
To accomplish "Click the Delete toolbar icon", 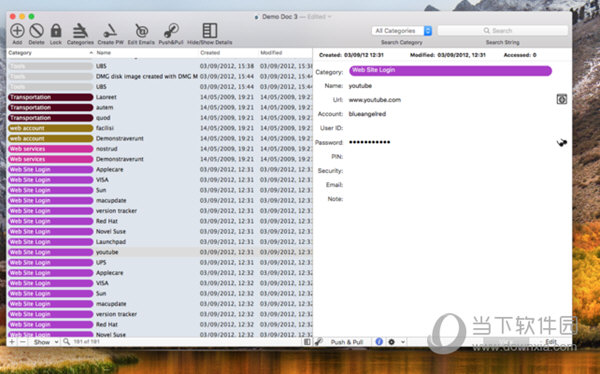I will tap(37, 31).
